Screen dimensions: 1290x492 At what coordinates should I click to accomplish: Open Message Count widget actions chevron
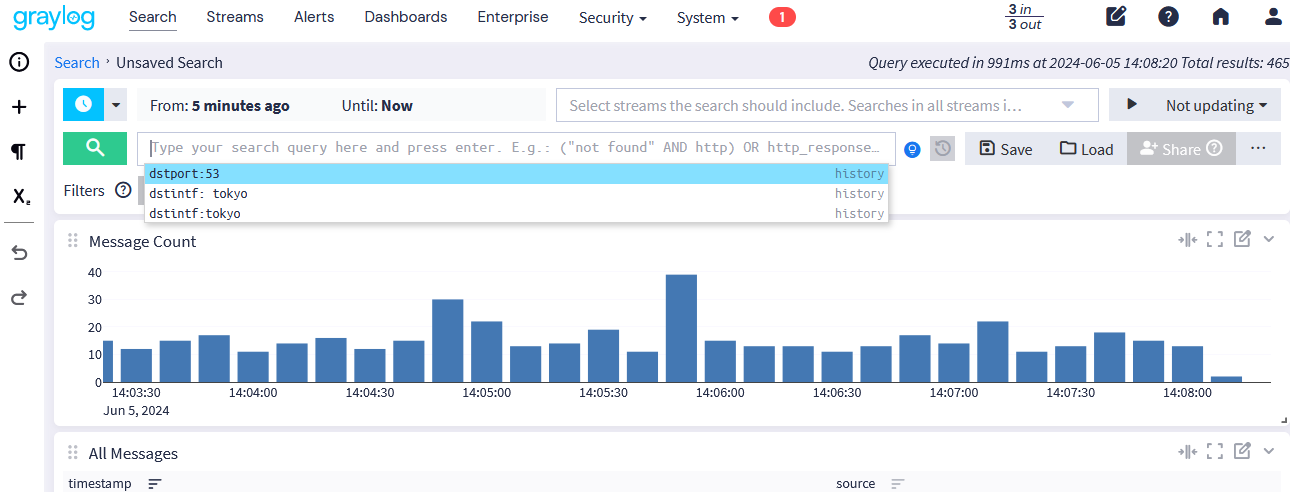pos(1269,239)
